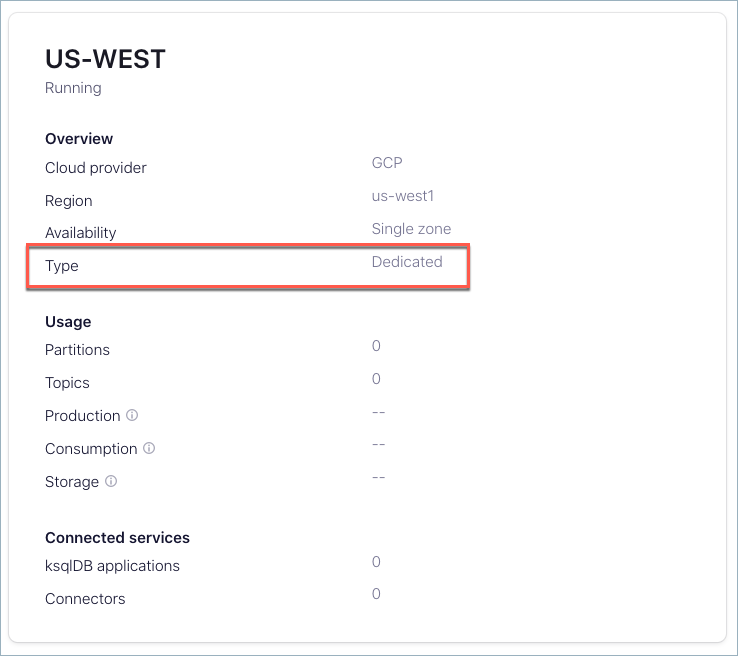This screenshot has width=738, height=656.
Task: Click the Running status text
Action: tap(73, 88)
